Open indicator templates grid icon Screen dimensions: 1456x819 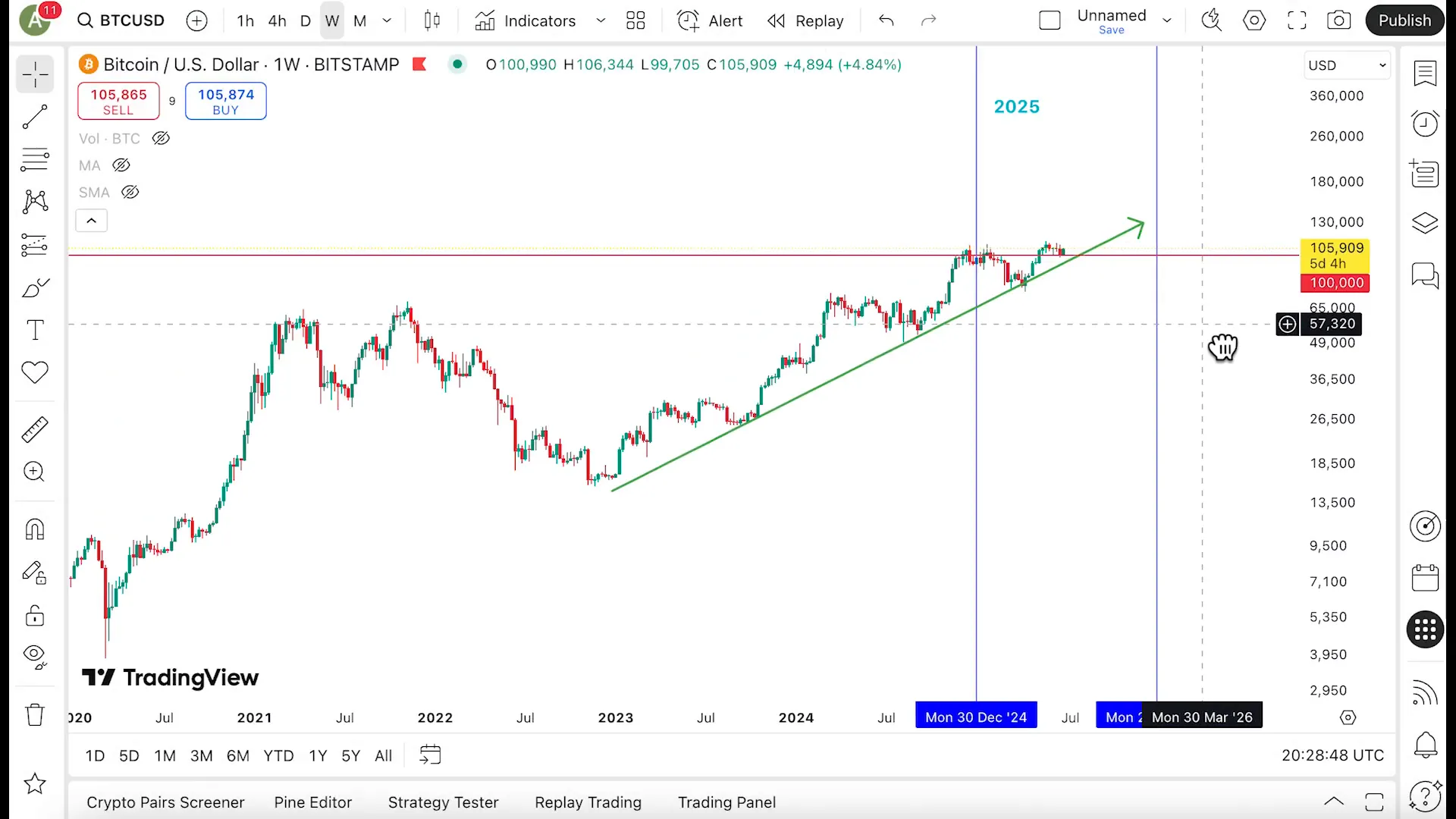tap(635, 20)
